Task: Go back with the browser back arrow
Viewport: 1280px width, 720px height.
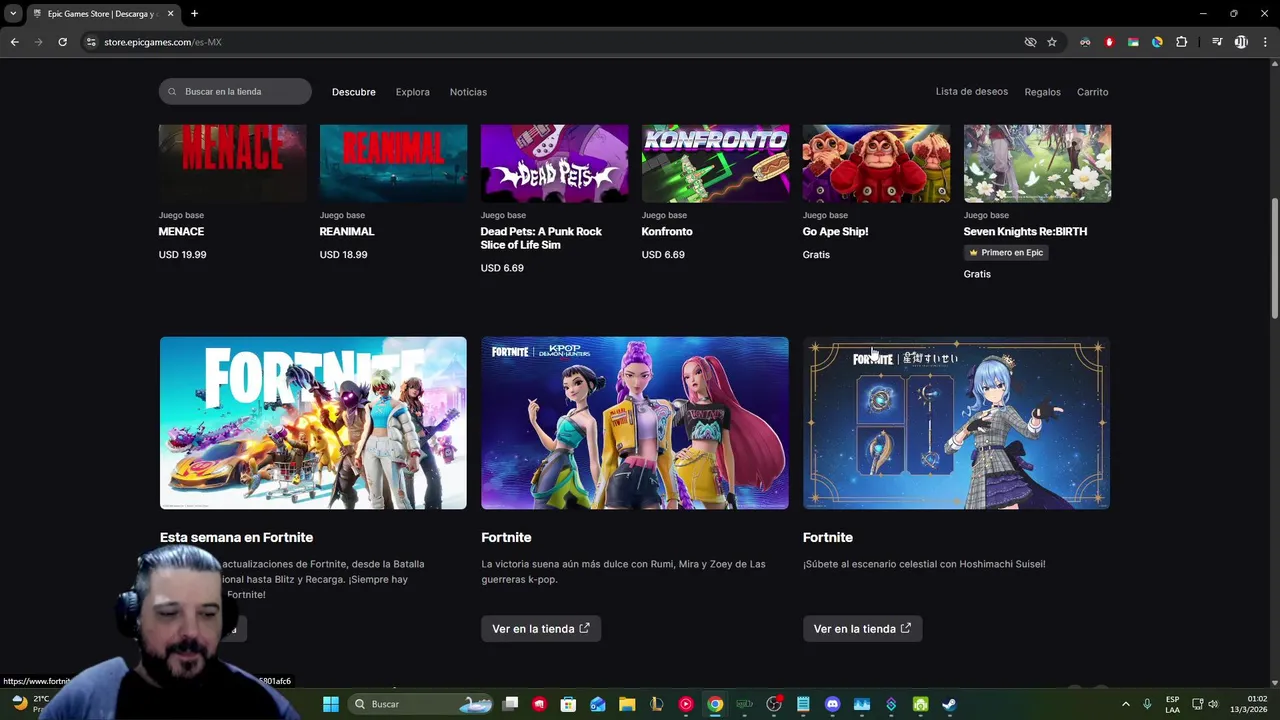Action: [x=14, y=42]
